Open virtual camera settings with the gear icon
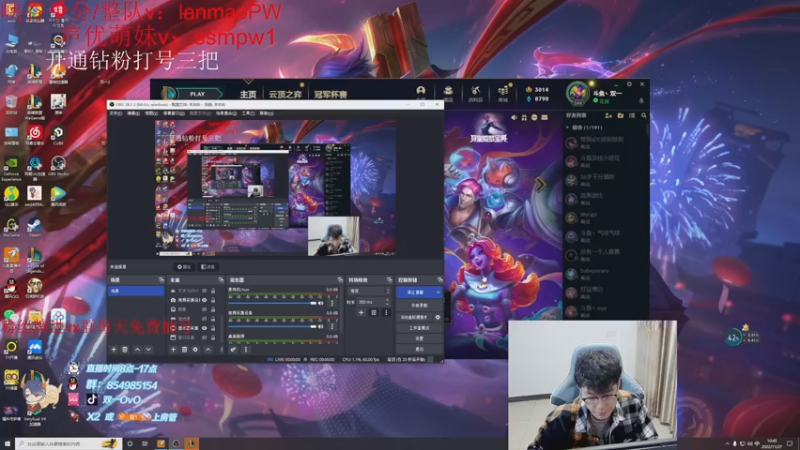Screen dimensions: 800x450 pyautogui.click(x=438, y=317)
